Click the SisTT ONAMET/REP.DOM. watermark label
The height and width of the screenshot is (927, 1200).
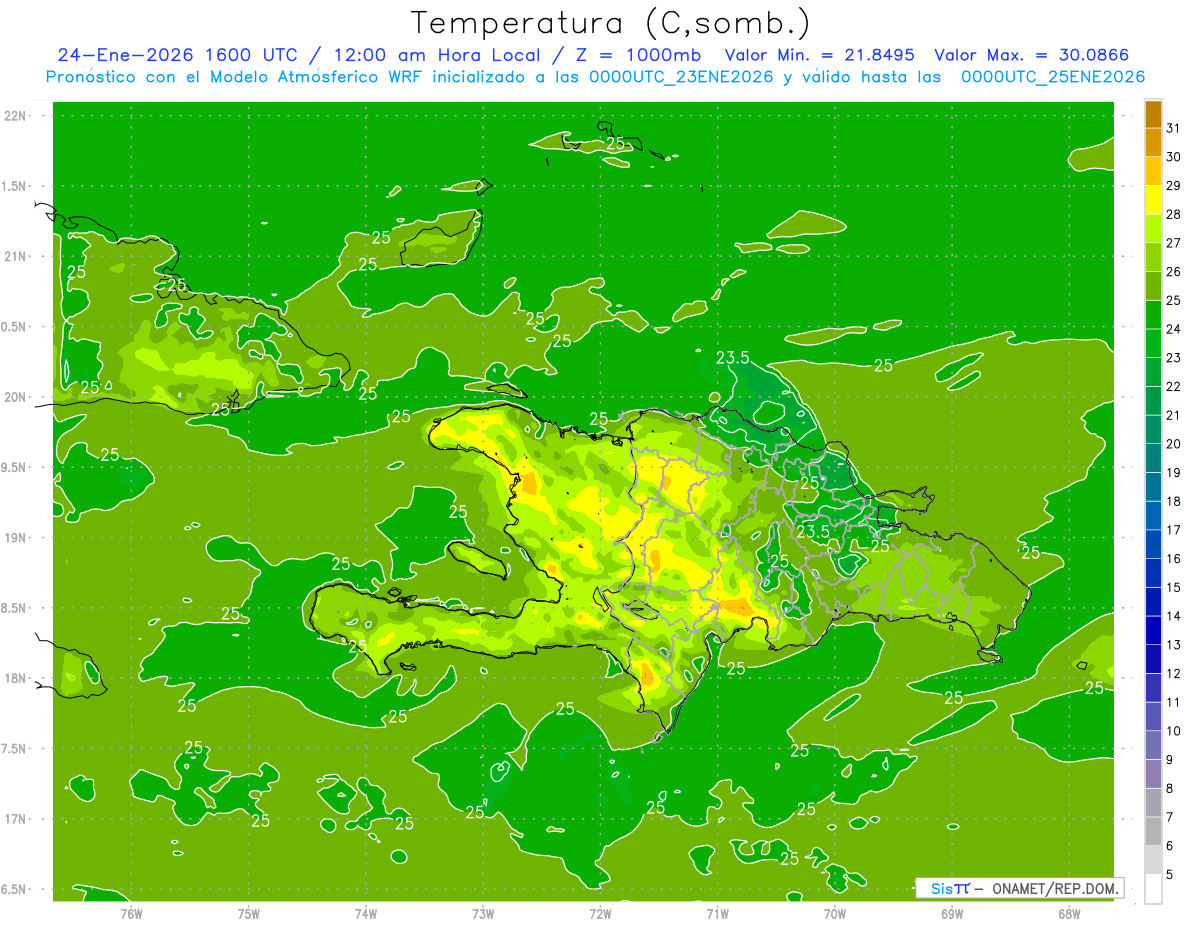click(1019, 888)
